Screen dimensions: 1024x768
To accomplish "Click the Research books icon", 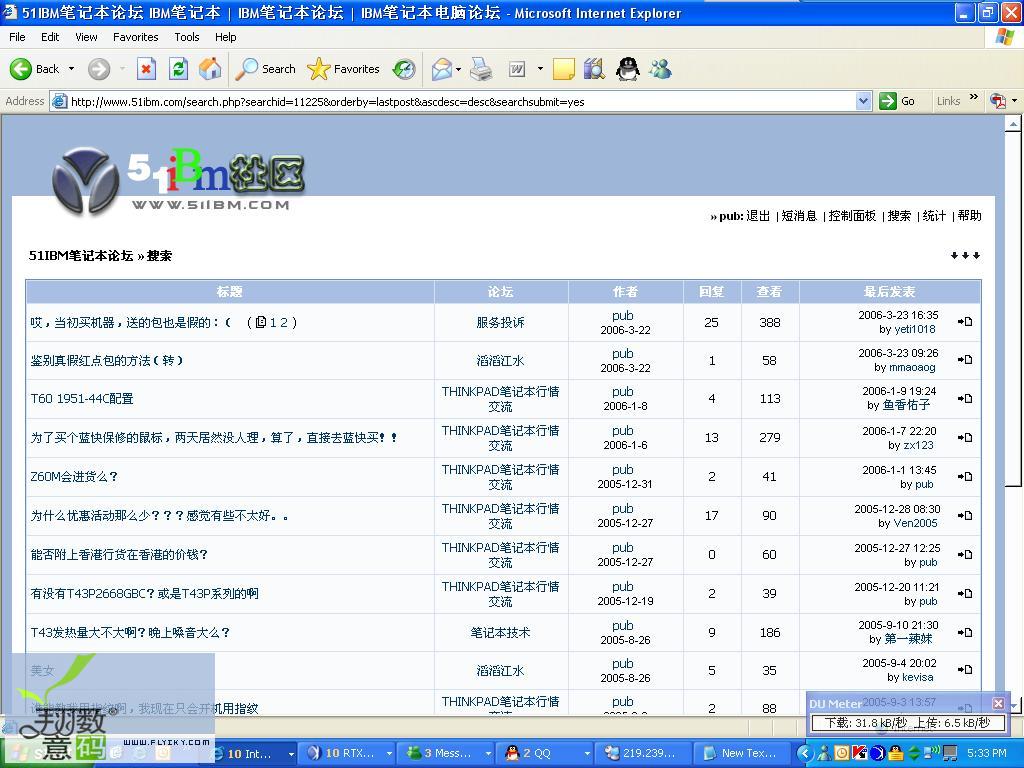I will 594,69.
